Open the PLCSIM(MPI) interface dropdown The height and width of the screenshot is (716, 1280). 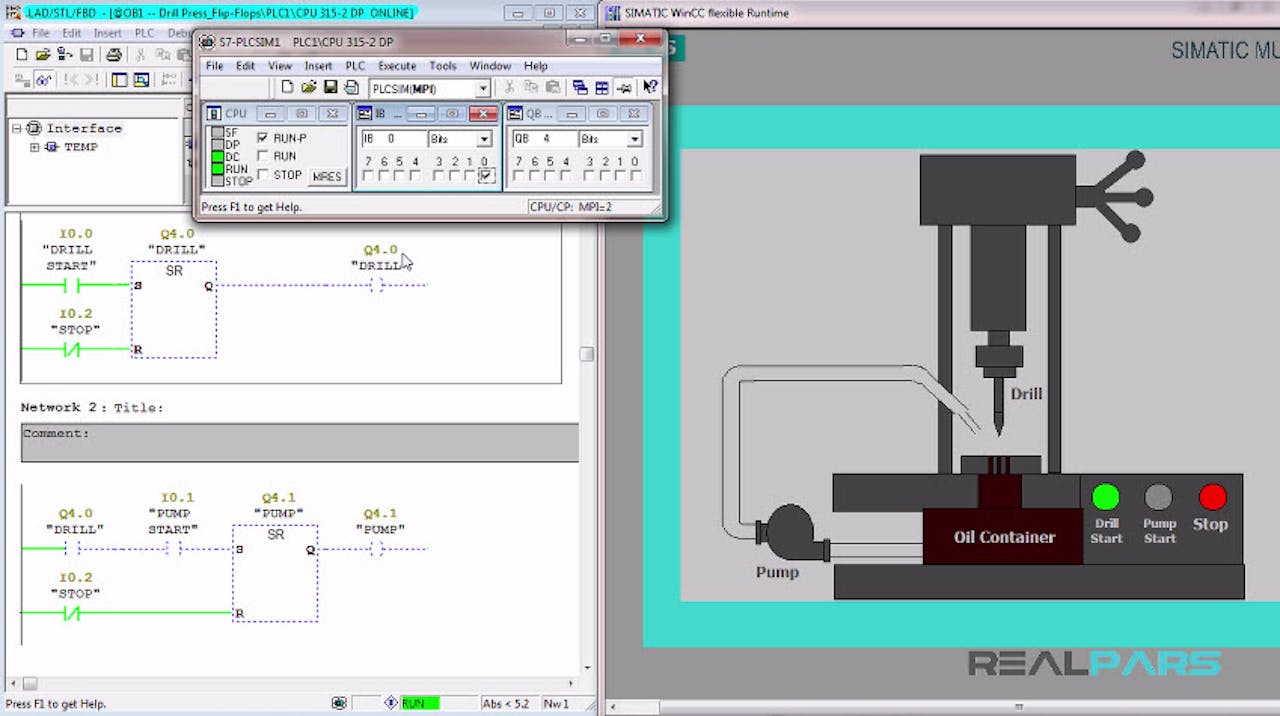coord(484,88)
